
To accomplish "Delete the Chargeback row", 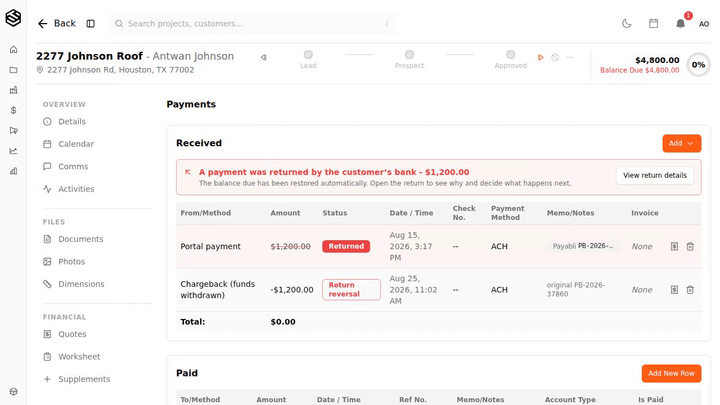I will tap(690, 290).
